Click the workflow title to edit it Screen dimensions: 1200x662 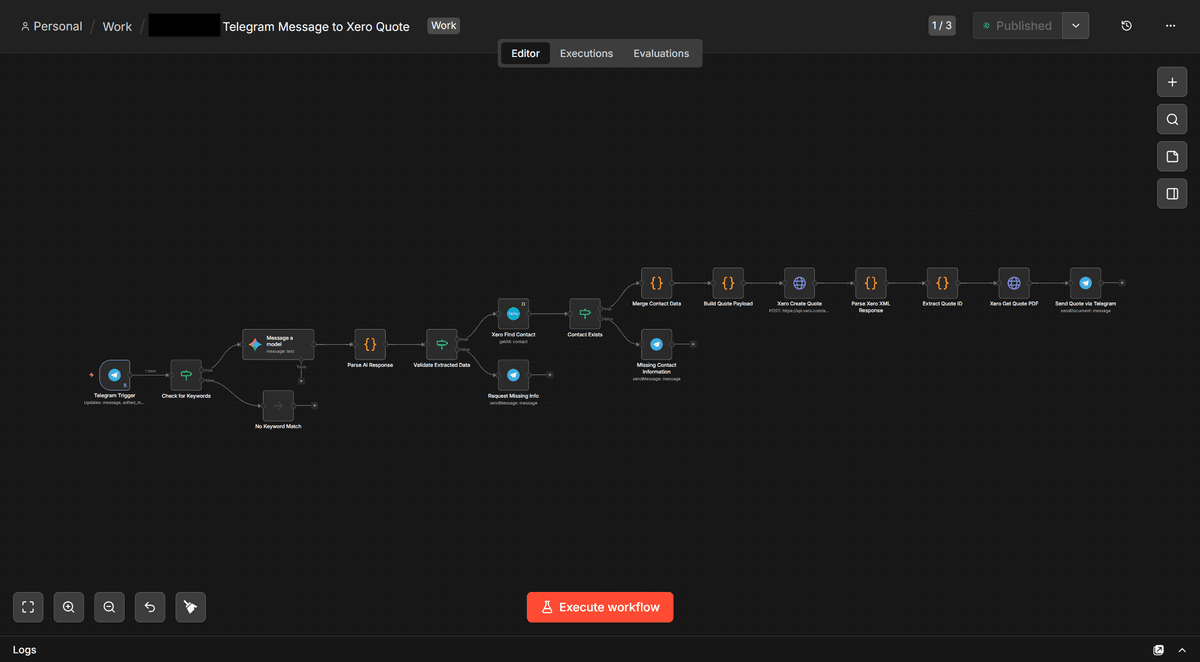pos(317,27)
